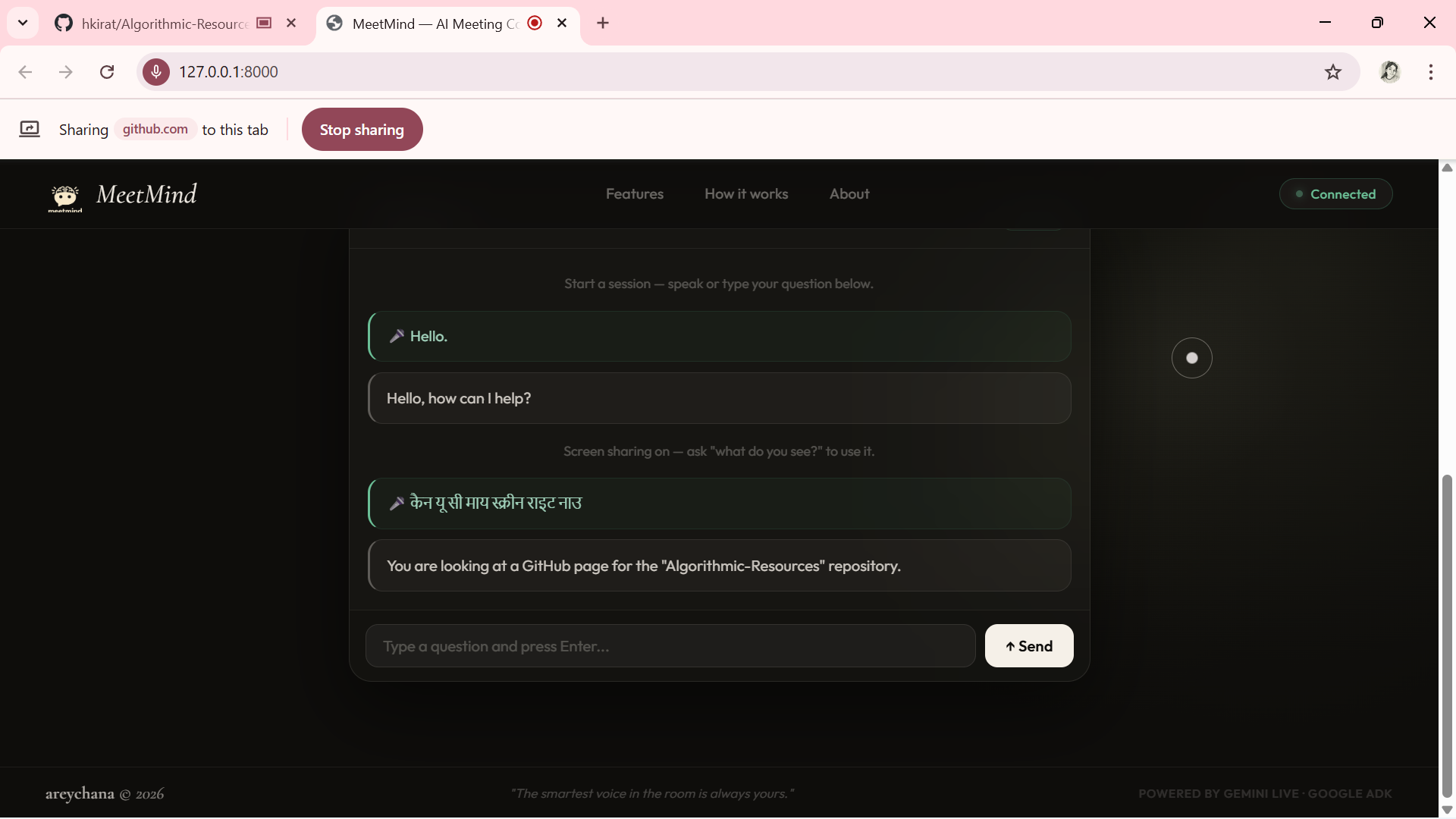Open the Features nav item

(x=635, y=194)
